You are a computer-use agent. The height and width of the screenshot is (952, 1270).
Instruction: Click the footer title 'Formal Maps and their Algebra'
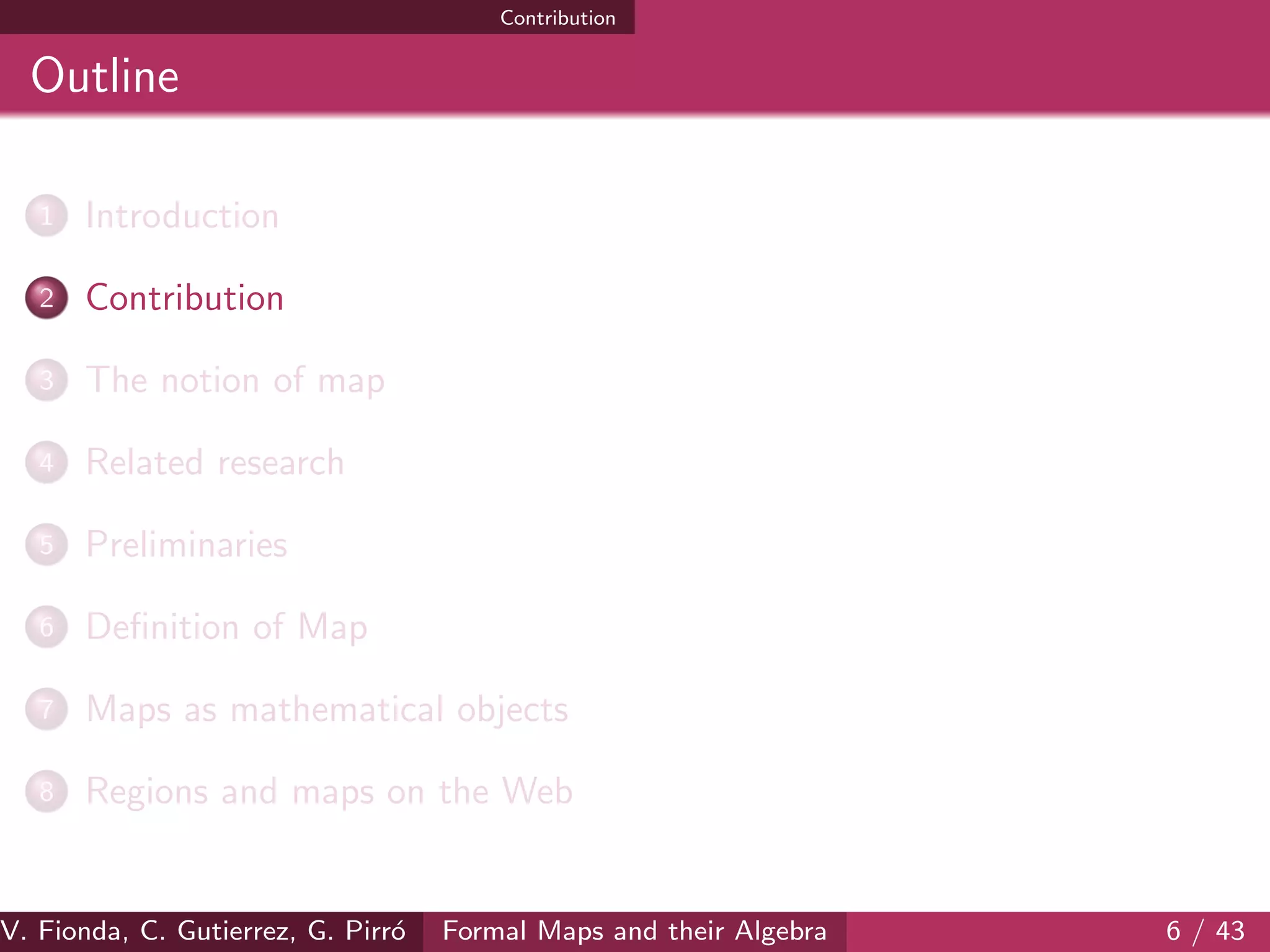coord(634,931)
